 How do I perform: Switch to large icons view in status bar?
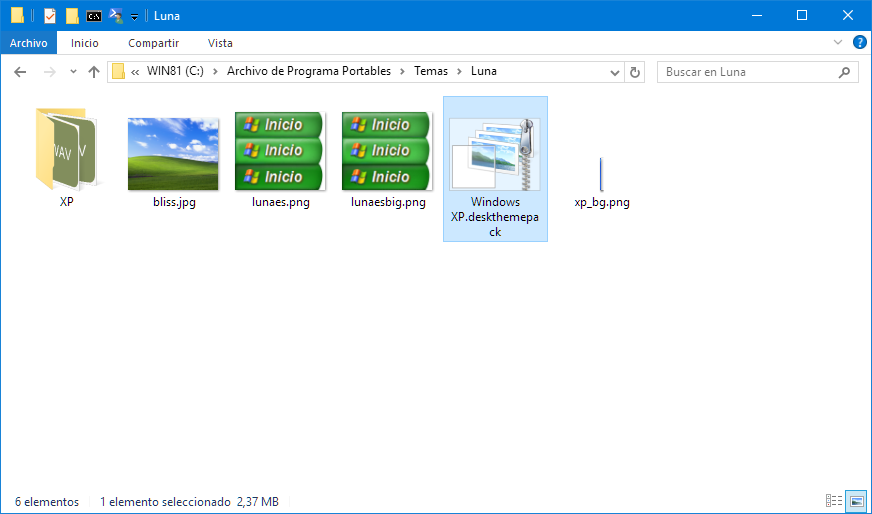[856, 501]
